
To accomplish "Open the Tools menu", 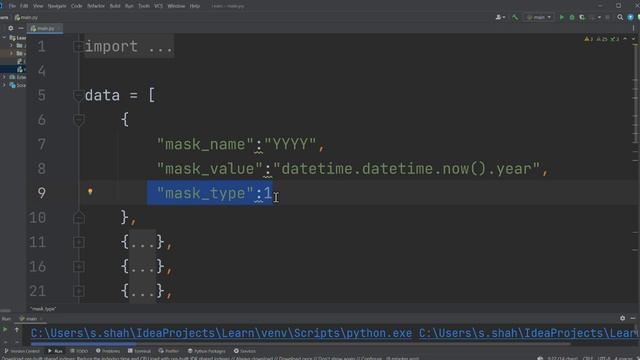I will pyautogui.click(x=144, y=6).
